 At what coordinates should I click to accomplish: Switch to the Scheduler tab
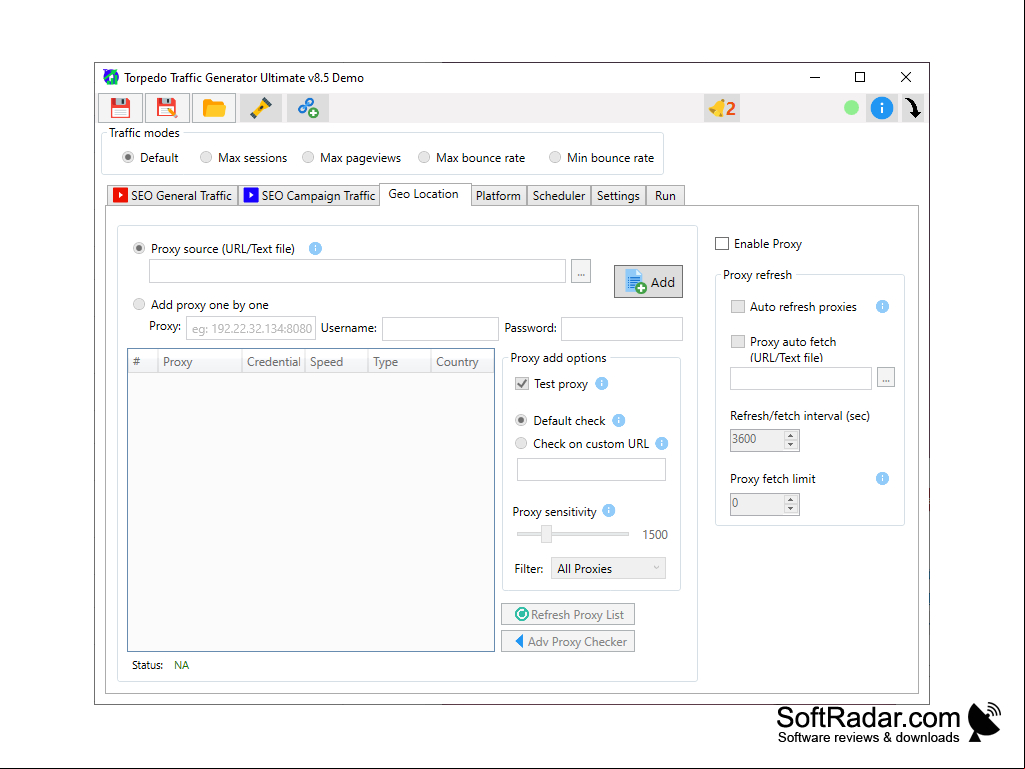click(559, 196)
